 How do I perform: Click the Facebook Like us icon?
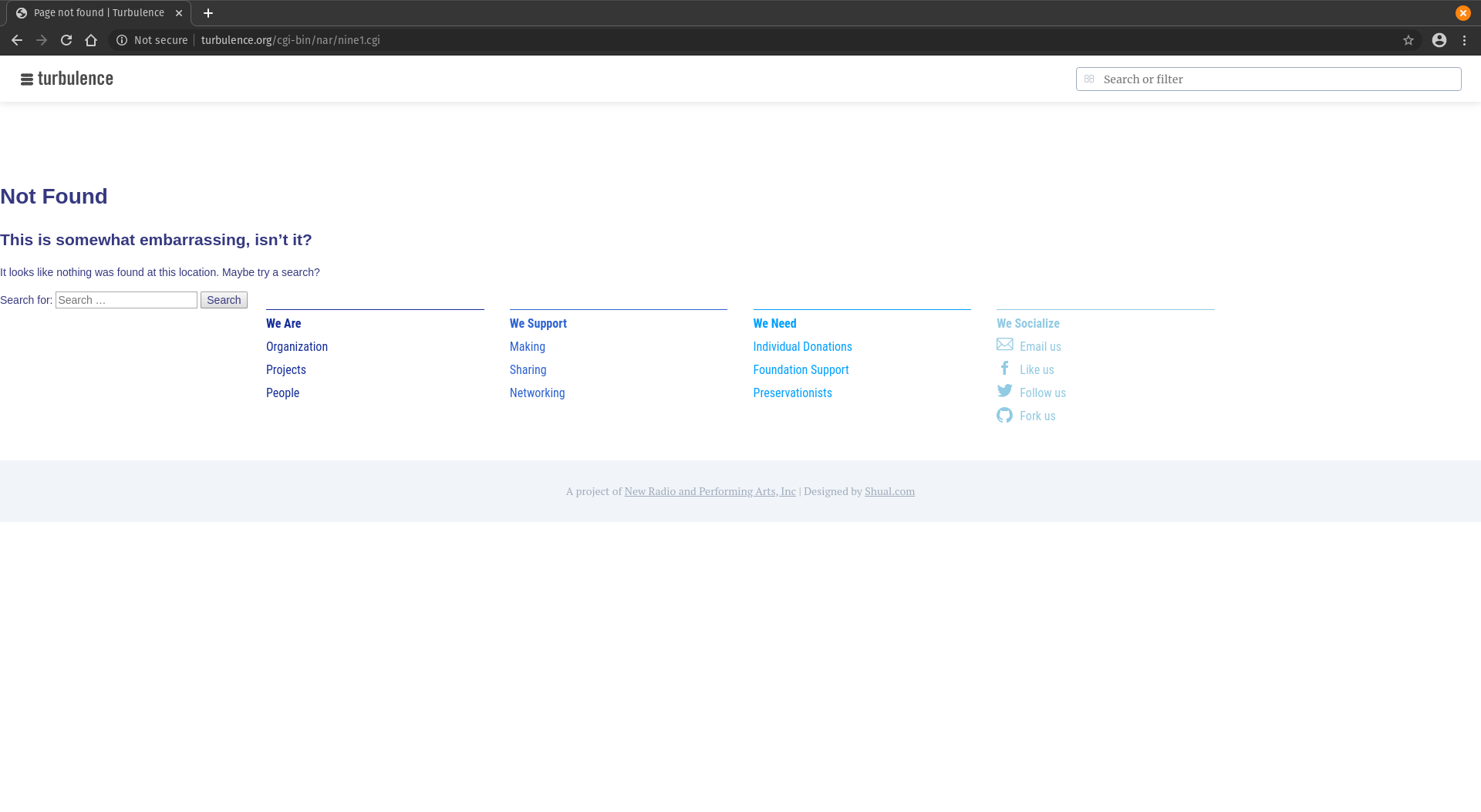tap(1005, 369)
